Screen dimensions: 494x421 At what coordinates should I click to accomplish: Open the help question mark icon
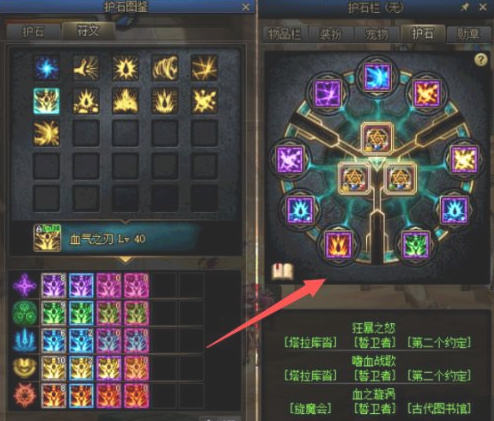pyautogui.click(x=481, y=60)
